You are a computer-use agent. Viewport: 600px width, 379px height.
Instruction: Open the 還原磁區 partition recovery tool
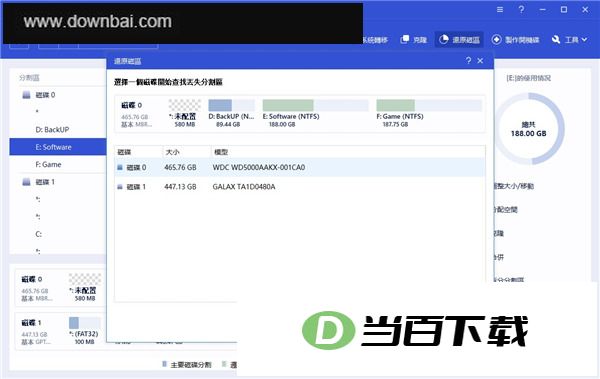click(460, 39)
